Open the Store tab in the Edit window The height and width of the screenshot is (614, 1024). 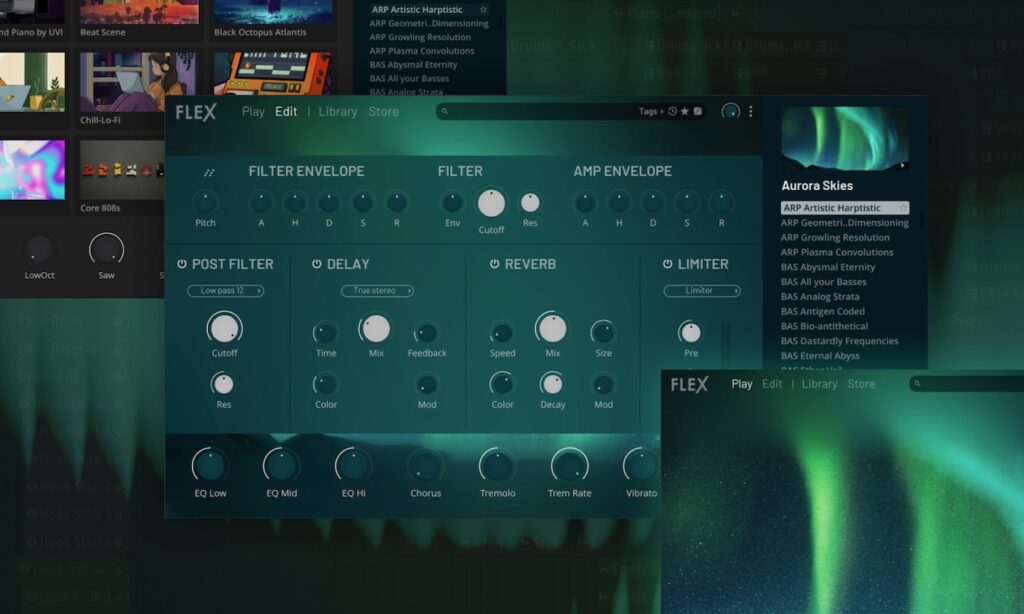click(x=383, y=112)
